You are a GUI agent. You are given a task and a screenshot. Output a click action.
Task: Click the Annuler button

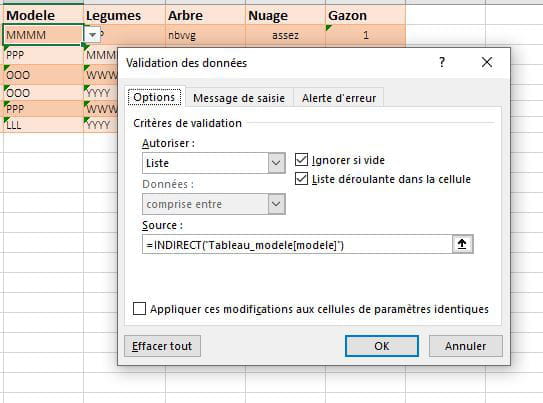click(x=465, y=346)
